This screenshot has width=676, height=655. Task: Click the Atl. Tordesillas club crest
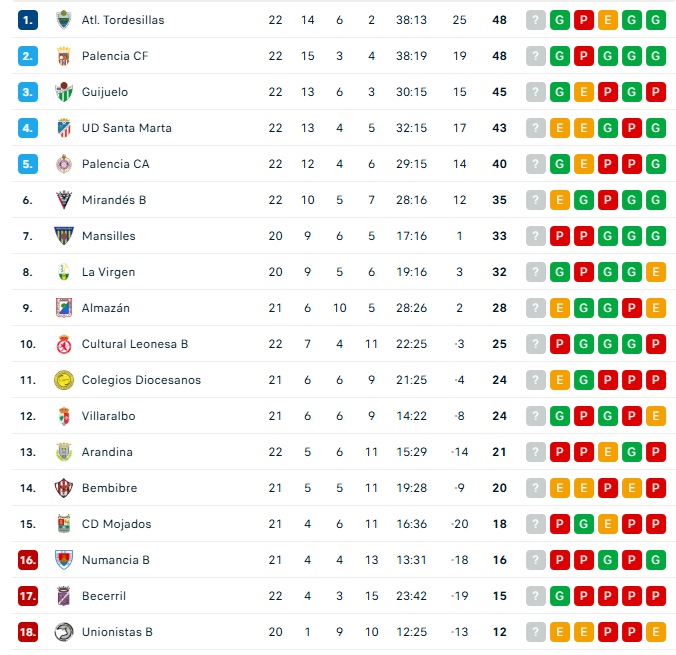click(64, 20)
